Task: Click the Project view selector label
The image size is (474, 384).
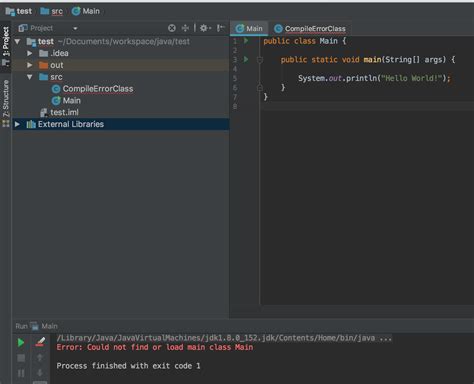Action: click(x=41, y=28)
